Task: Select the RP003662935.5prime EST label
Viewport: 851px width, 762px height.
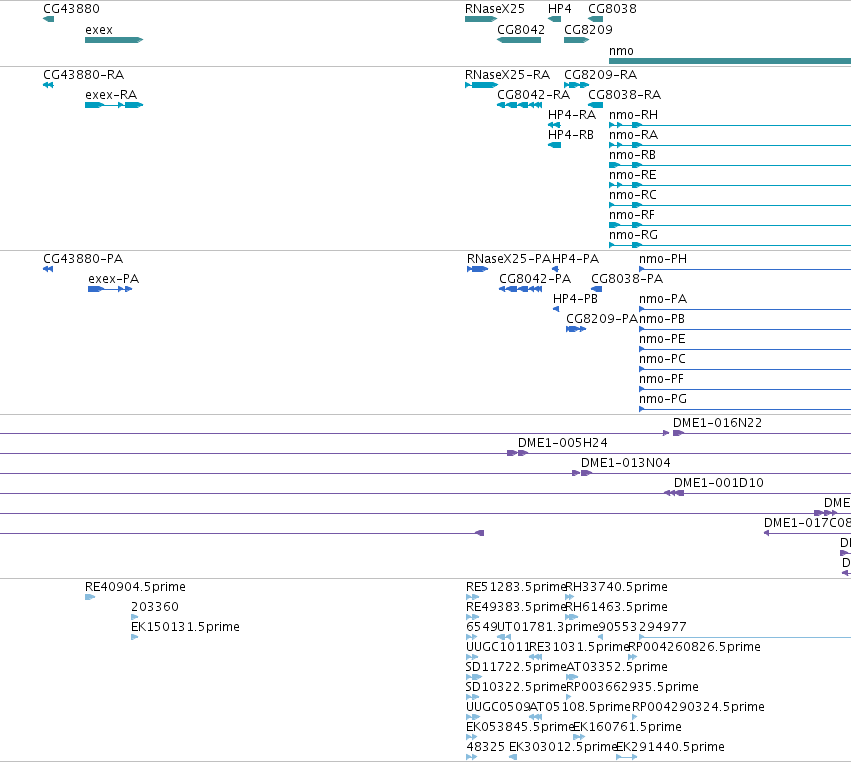Action: point(632,687)
